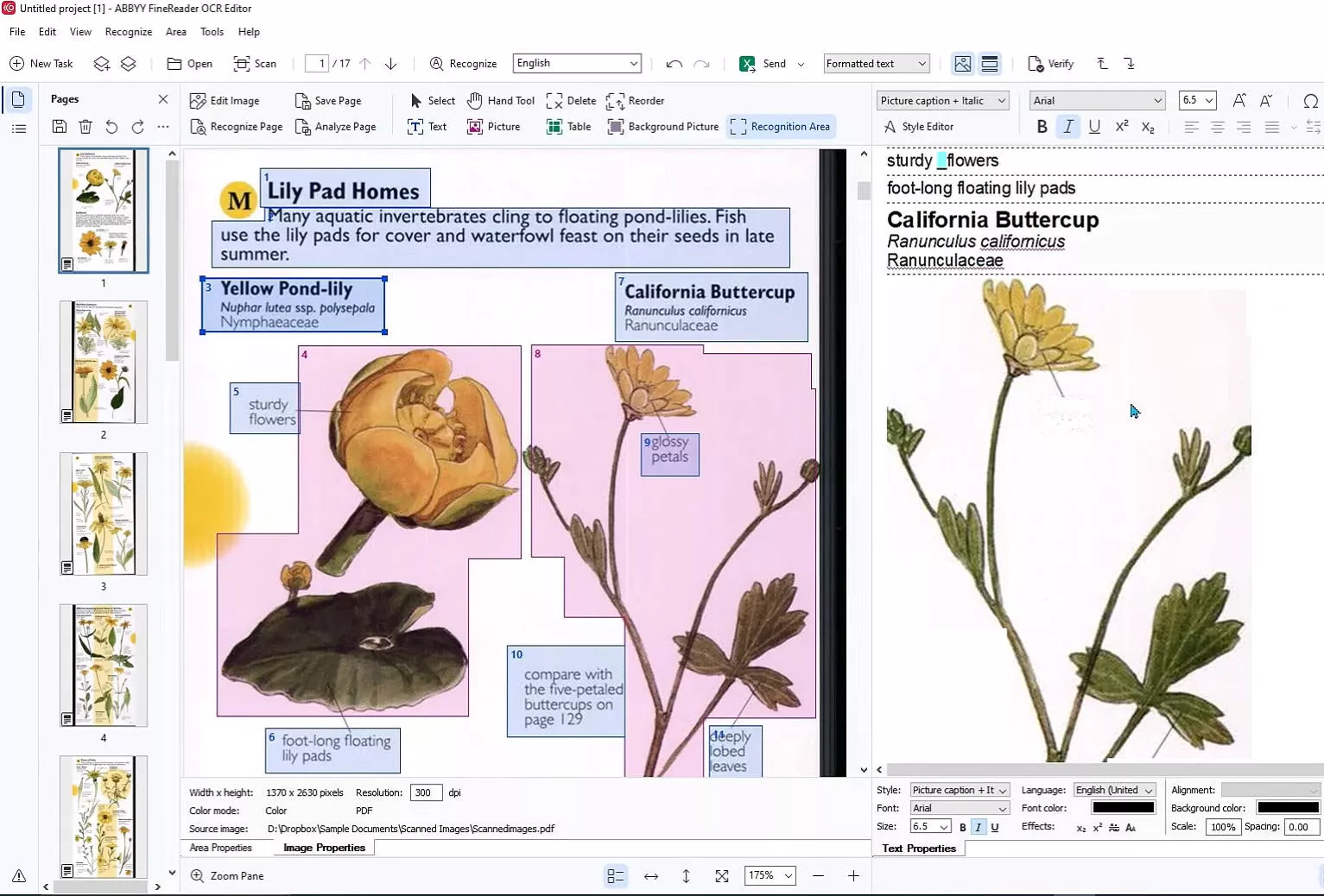Click the Reorder areas tool
Screen dimensions: 1324x896
(x=635, y=101)
